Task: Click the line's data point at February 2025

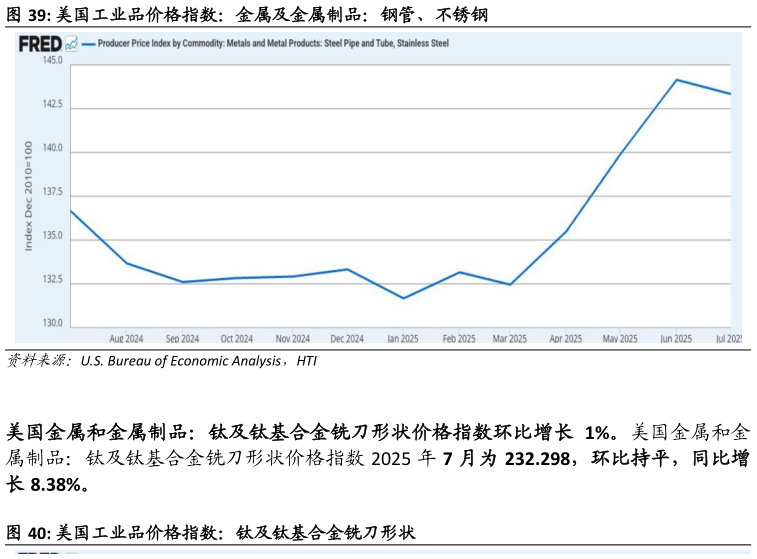Action: 458,272
